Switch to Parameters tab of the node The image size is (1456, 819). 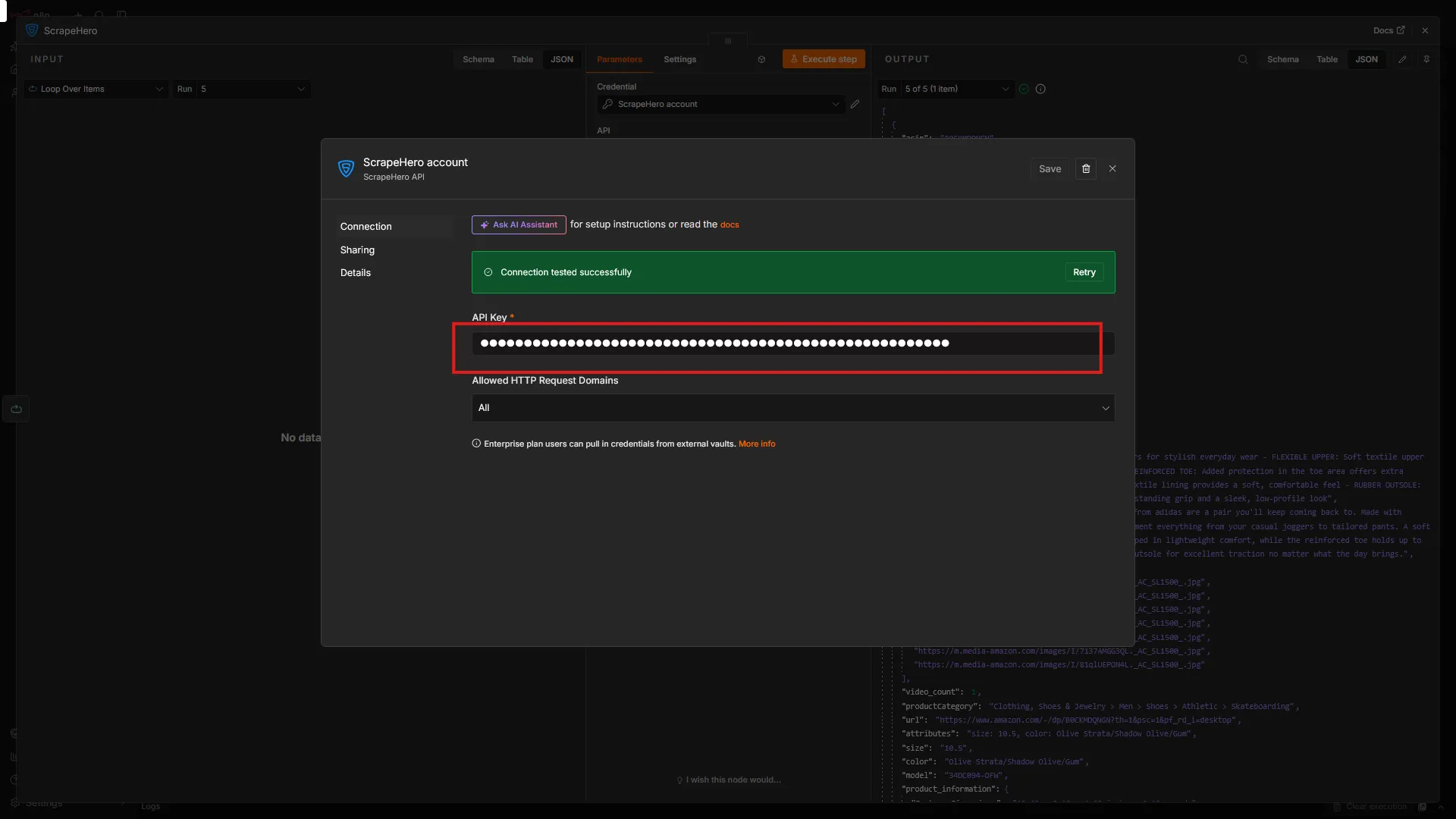[620, 59]
